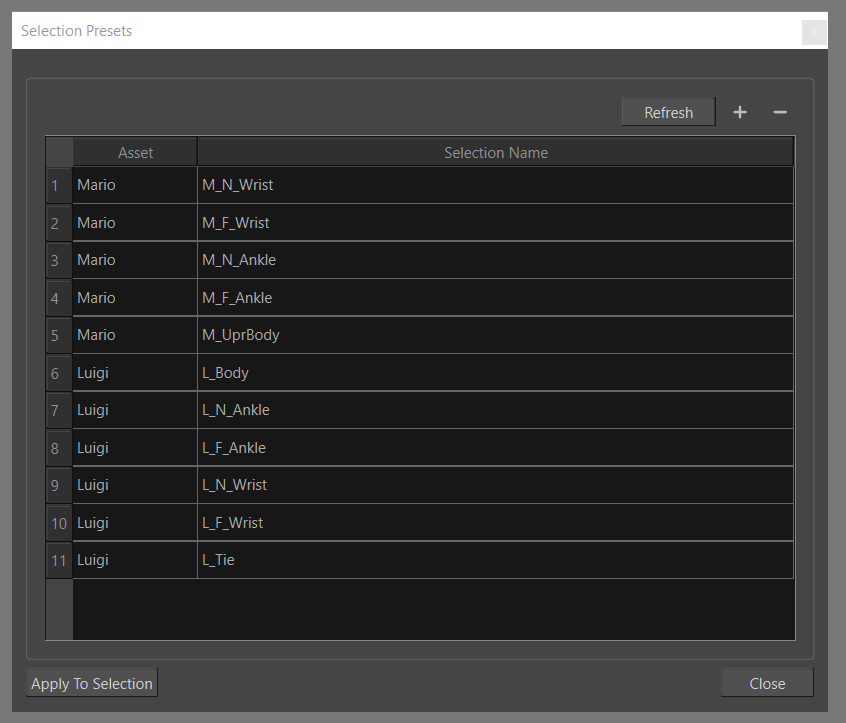Select the M_UprBody preset row
The image size is (846, 723).
coord(400,334)
